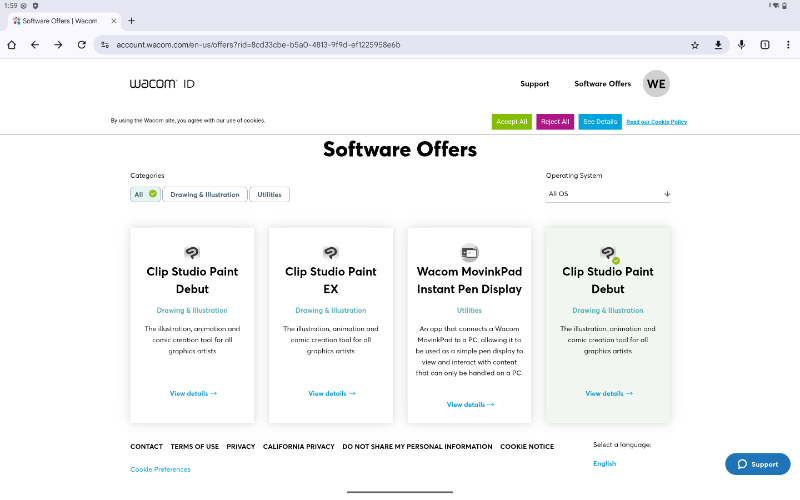
Task: Open DO NOT SHARE MY PERSONAL INFORMATION link
Action: 417,446
